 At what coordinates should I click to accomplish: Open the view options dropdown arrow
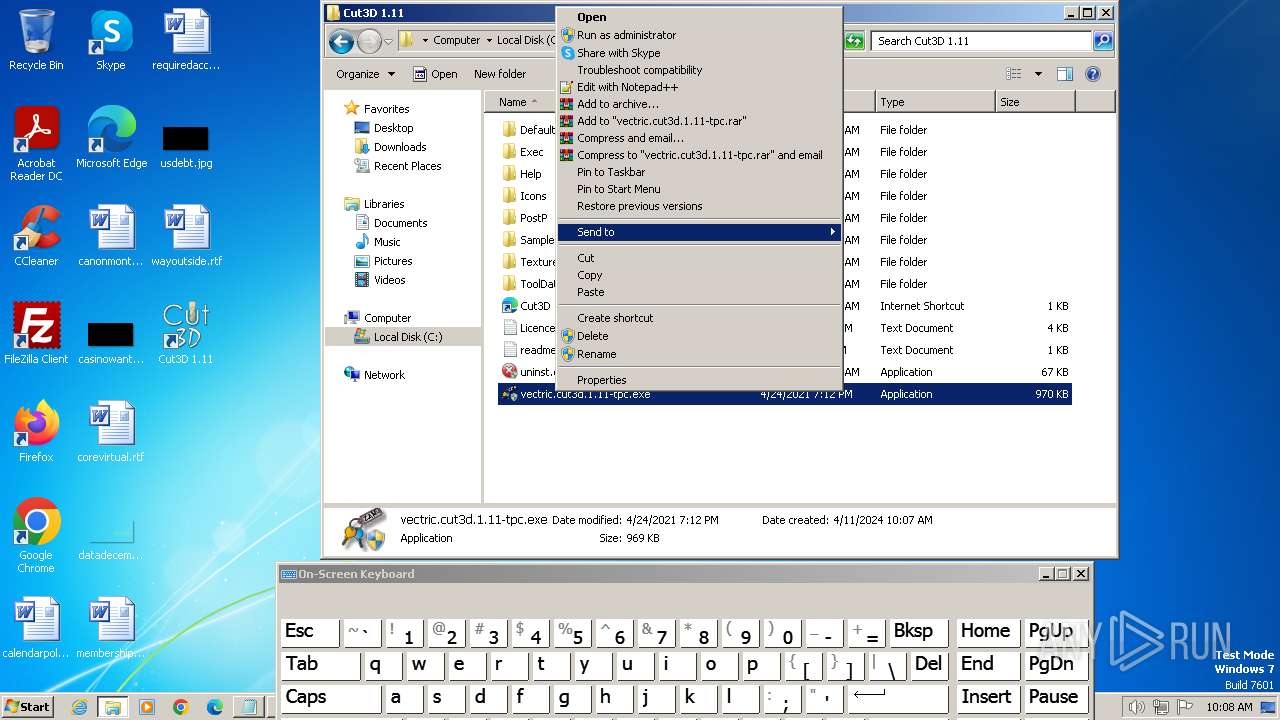(x=1038, y=74)
